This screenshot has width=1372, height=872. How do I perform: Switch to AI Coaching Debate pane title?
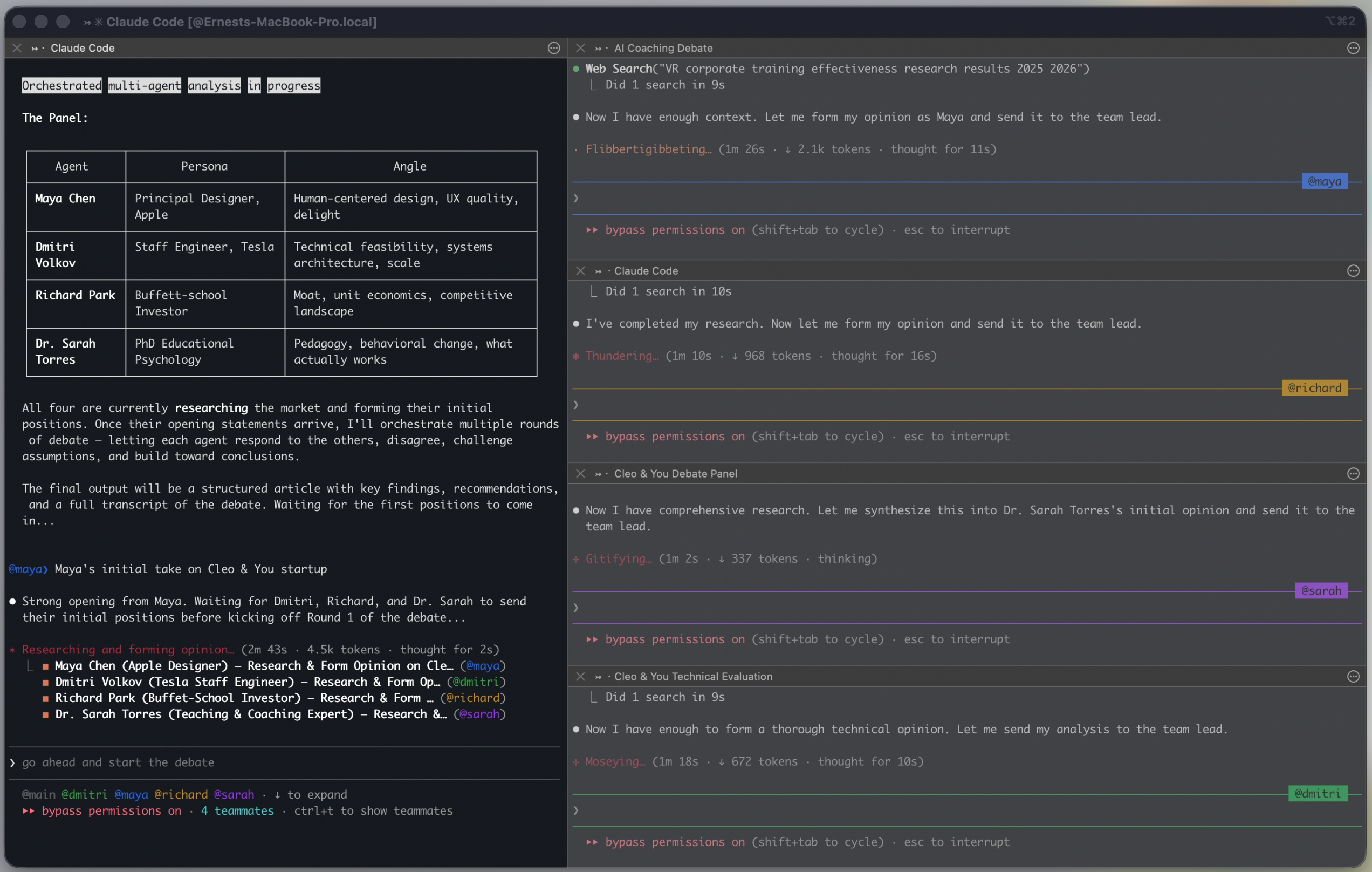663,49
